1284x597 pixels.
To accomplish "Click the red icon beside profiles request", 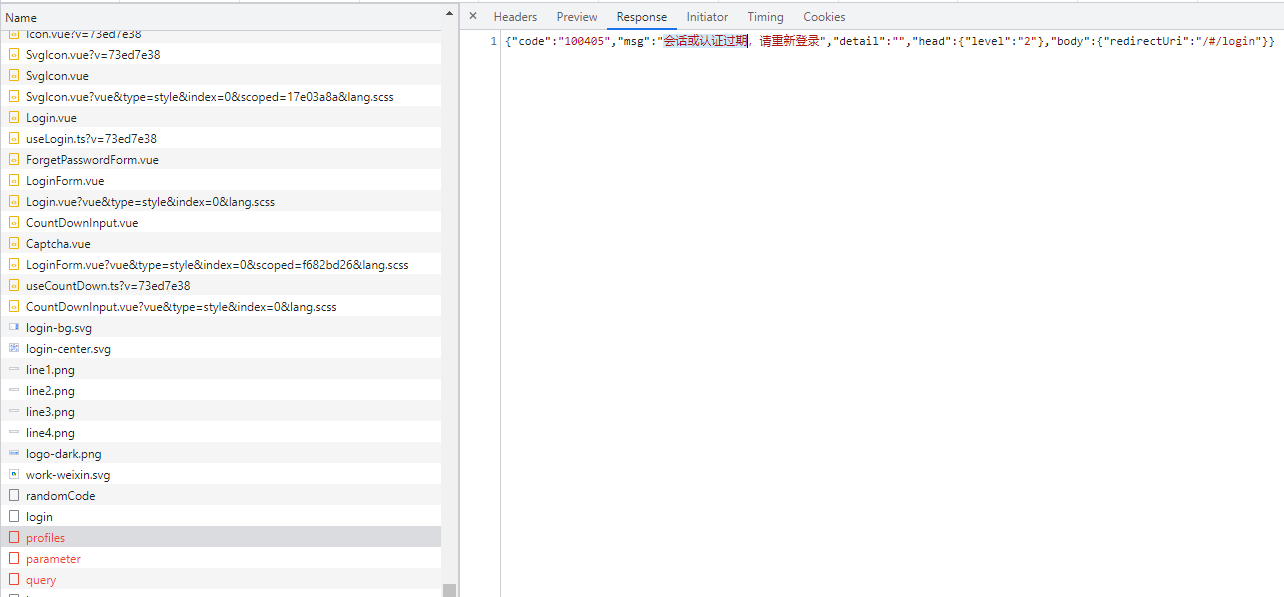I will (14, 538).
